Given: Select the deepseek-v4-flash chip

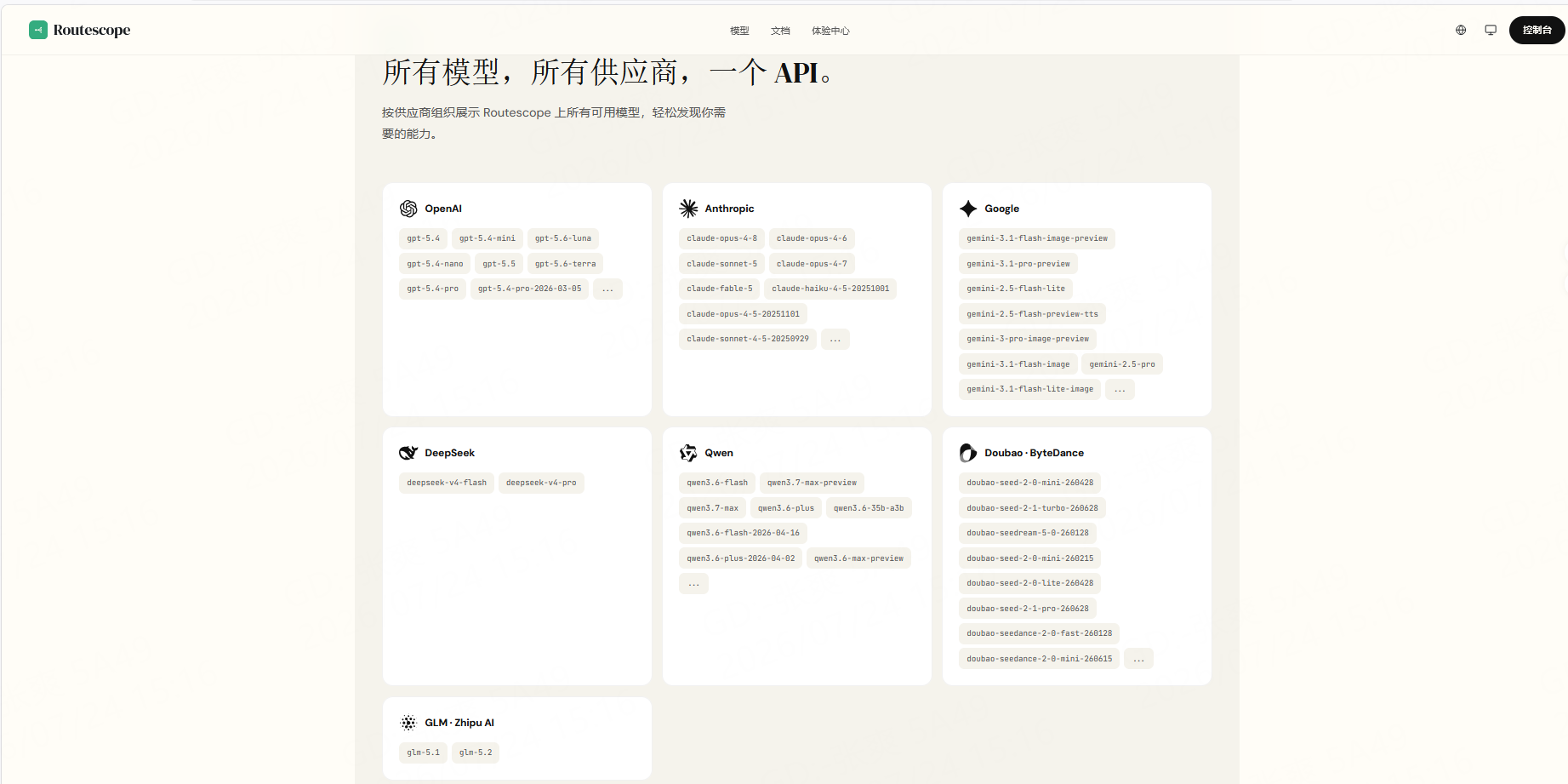Looking at the screenshot, I should click(x=447, y=483).
